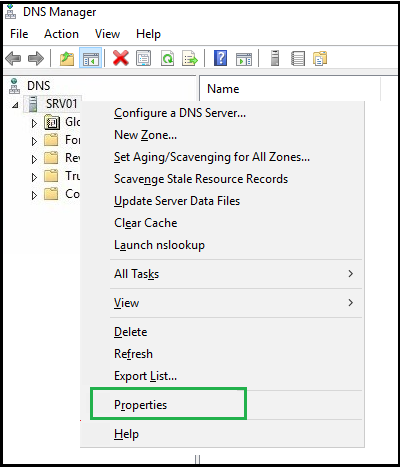Collapse the SRV01 server node
Image resolution: width=400 pixels, height=467 pixels.
tap(15, 105)
